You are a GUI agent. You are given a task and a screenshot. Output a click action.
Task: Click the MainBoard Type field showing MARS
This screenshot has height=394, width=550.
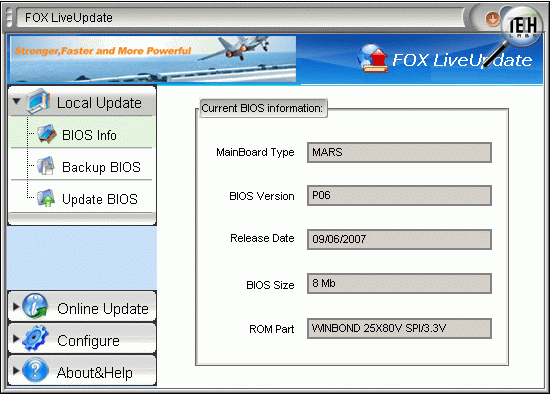[x=399, y=152]
